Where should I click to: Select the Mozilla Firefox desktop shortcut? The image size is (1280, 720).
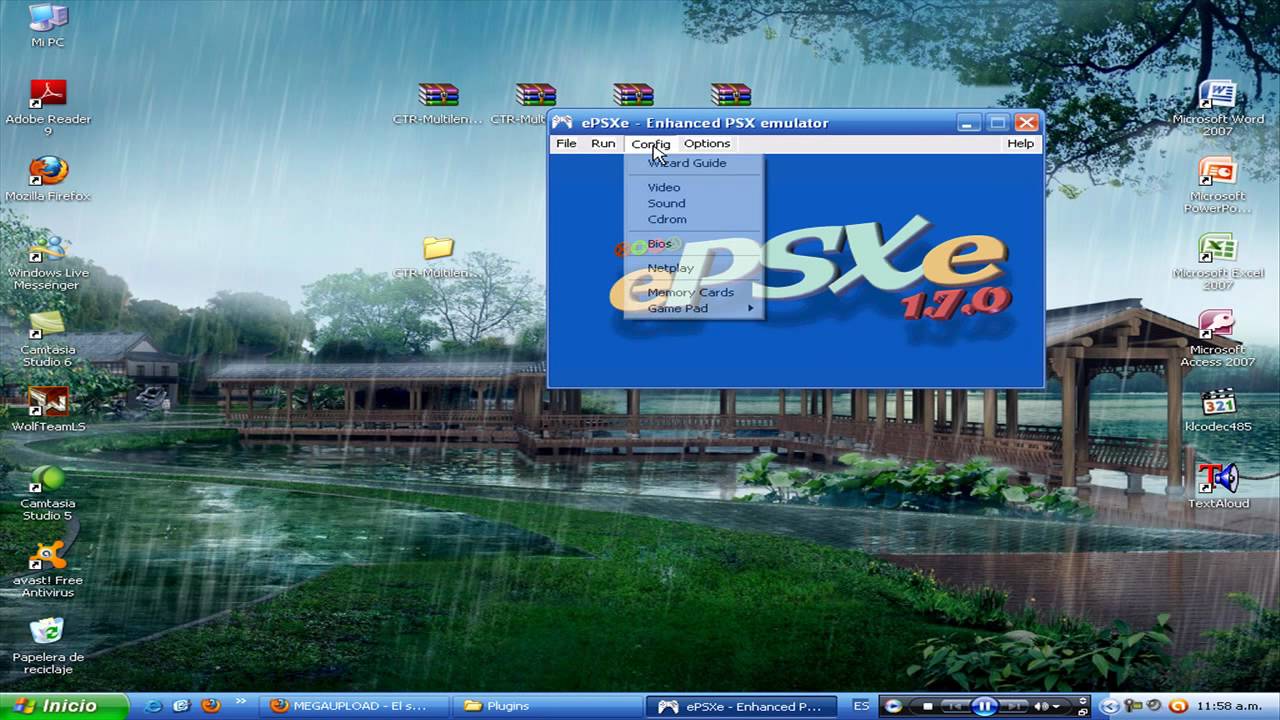point(47,178)
